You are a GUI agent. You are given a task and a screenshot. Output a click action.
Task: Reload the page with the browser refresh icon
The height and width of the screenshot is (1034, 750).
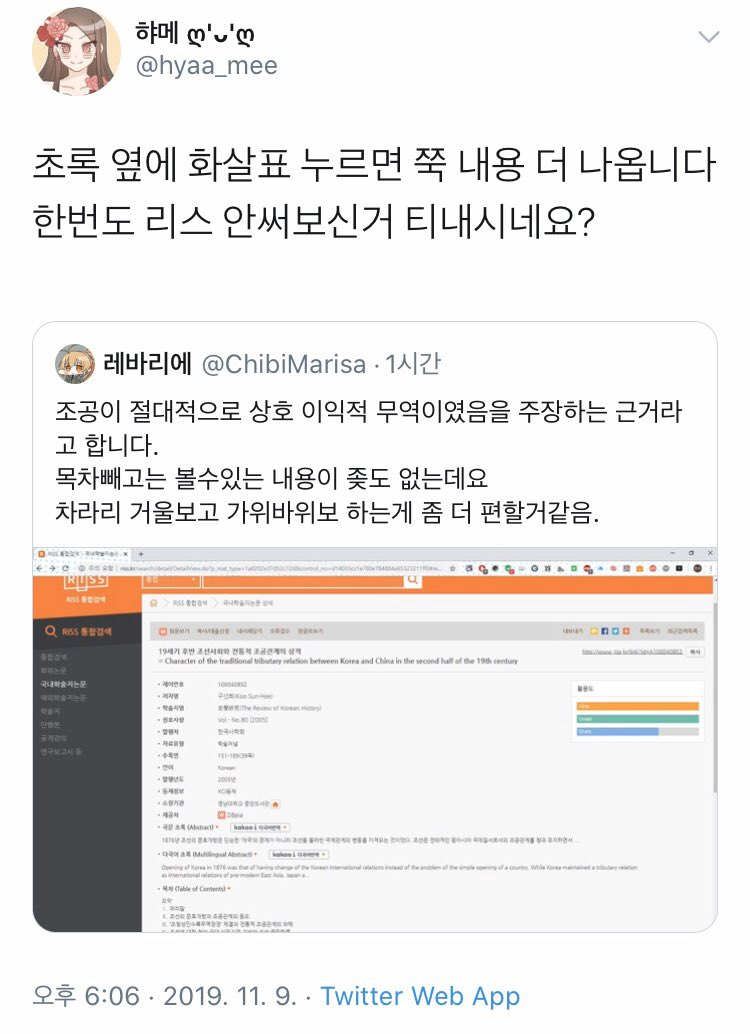click(x=65, y=568)
